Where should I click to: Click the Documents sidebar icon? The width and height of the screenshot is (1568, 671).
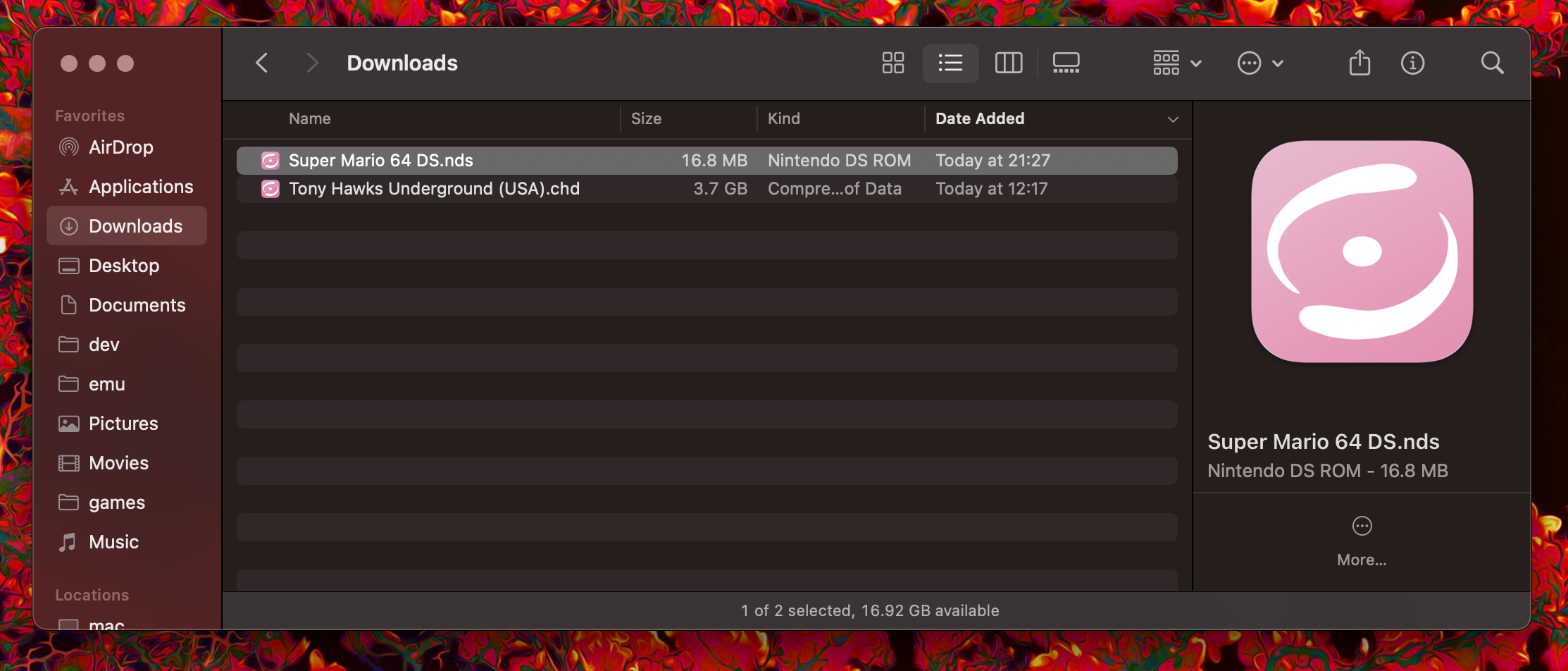68,305
